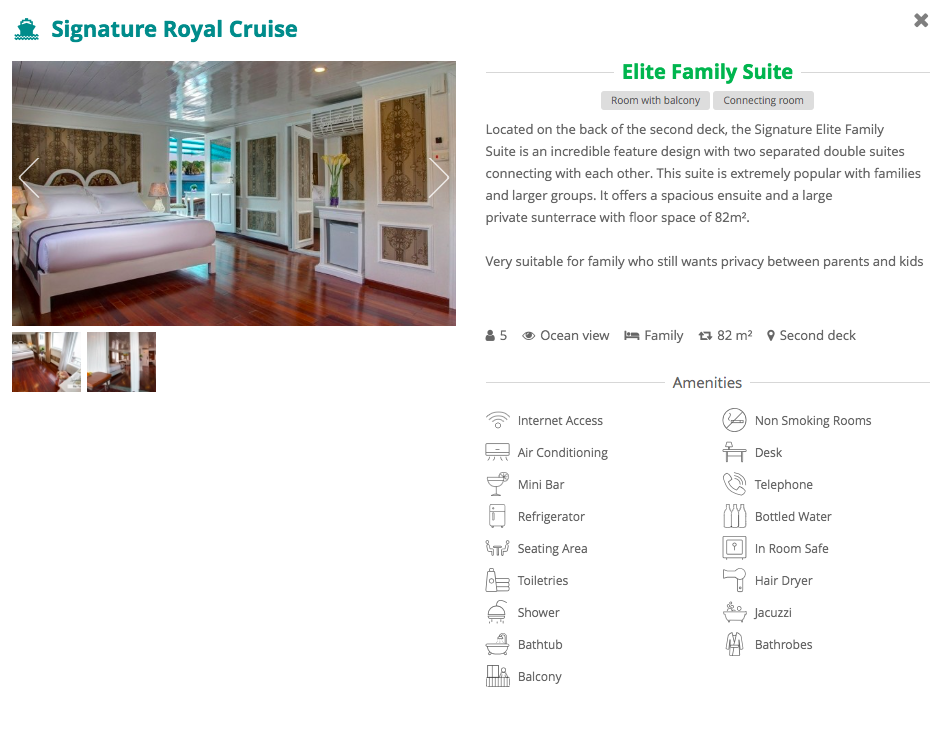Click the Hair Dryer icon
This screenshot has height=730, width=941.
734,580
